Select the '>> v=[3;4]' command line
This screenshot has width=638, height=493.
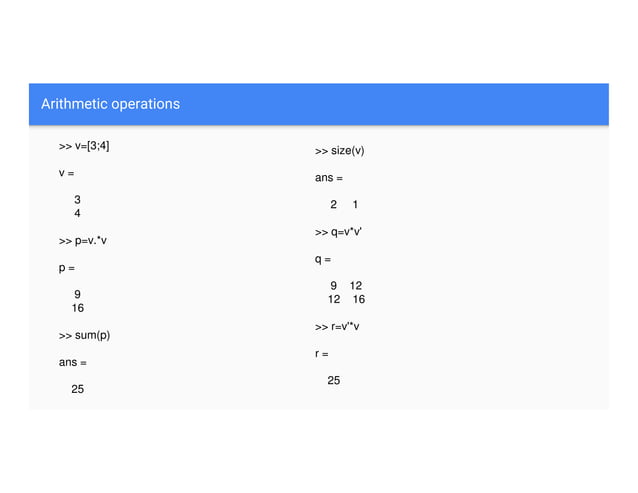coord(84,146)
